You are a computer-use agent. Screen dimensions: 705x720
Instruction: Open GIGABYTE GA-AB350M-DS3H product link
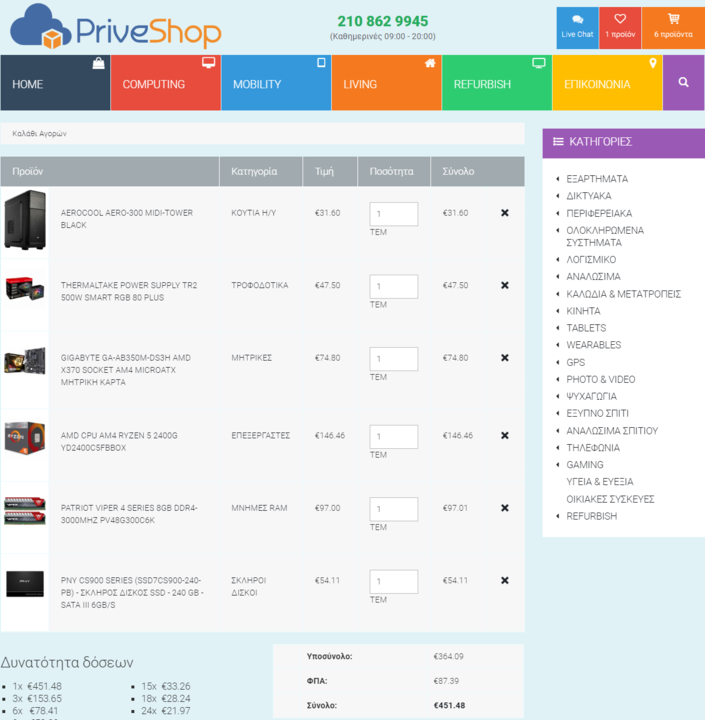[126, 370]
